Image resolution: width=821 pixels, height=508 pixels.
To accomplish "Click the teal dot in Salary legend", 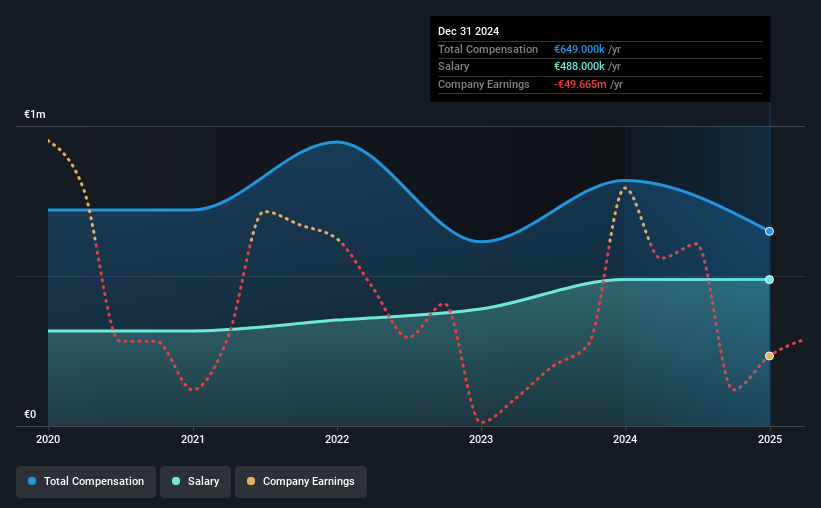I will pos(176,481).
